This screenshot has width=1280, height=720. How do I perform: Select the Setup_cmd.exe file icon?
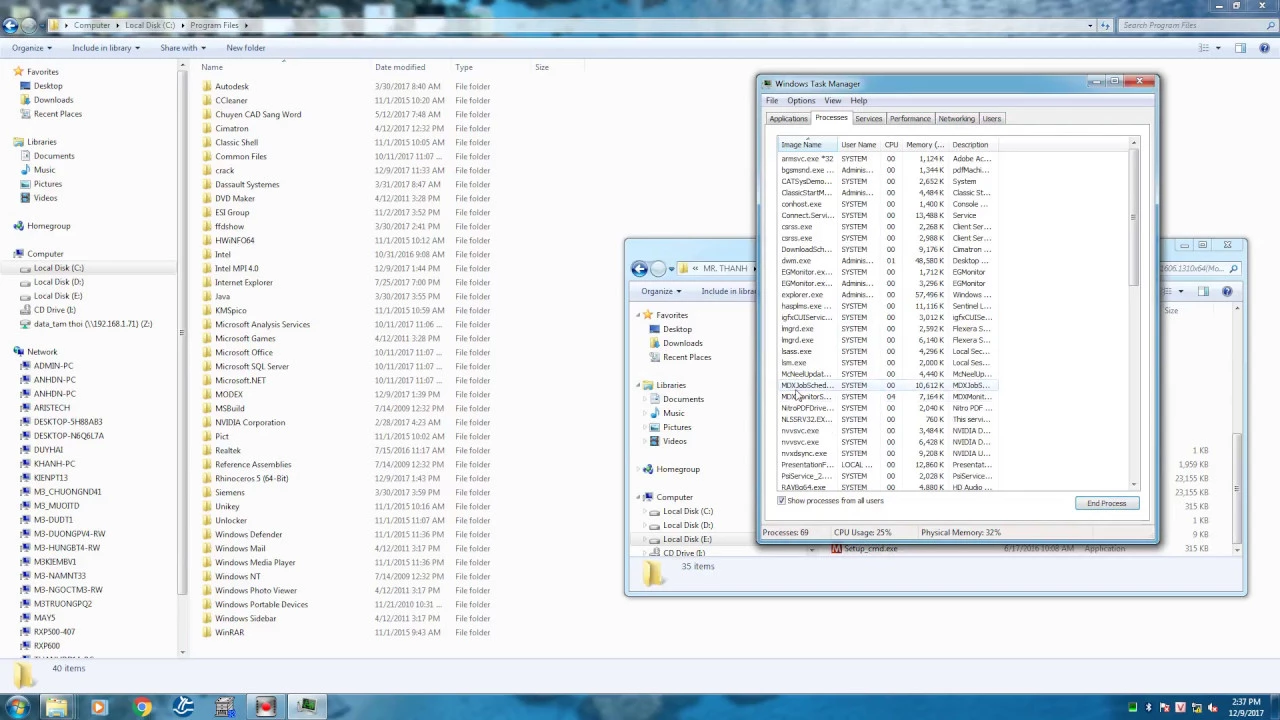tap(839, 549)
